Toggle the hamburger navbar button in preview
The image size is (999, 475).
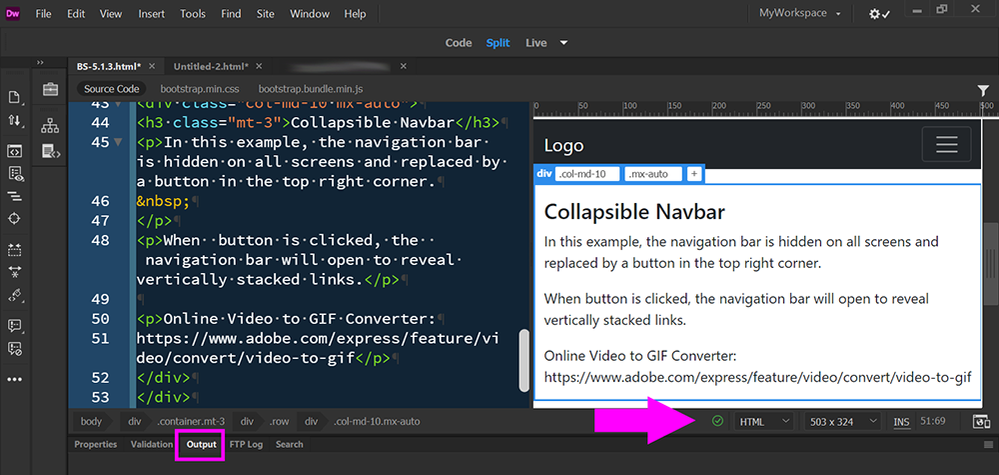(946, 145)
